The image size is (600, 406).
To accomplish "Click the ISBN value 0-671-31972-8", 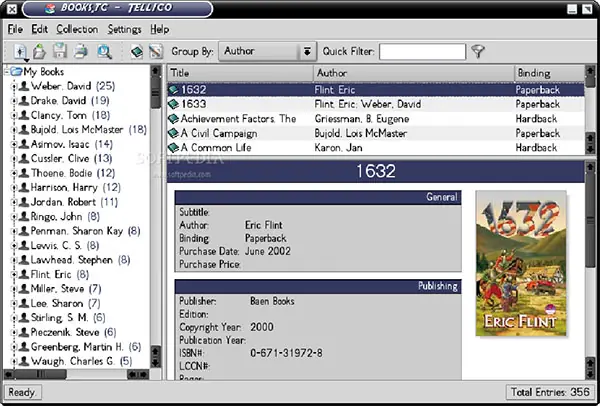I will tap(286, 353).
